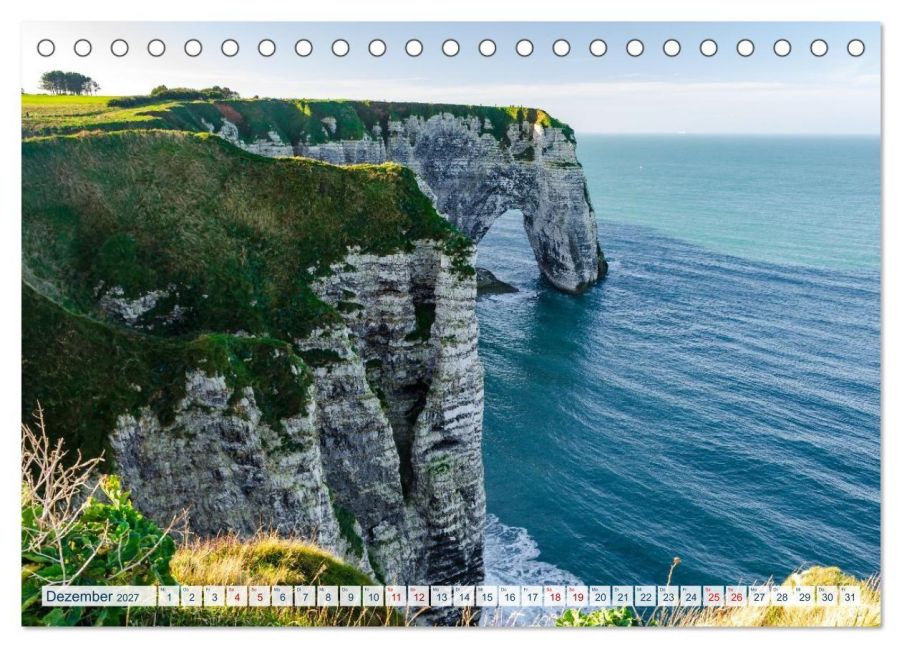Select day 28 in the calendar strip
This screenshot has height=648, width=902.
[782, 597]
